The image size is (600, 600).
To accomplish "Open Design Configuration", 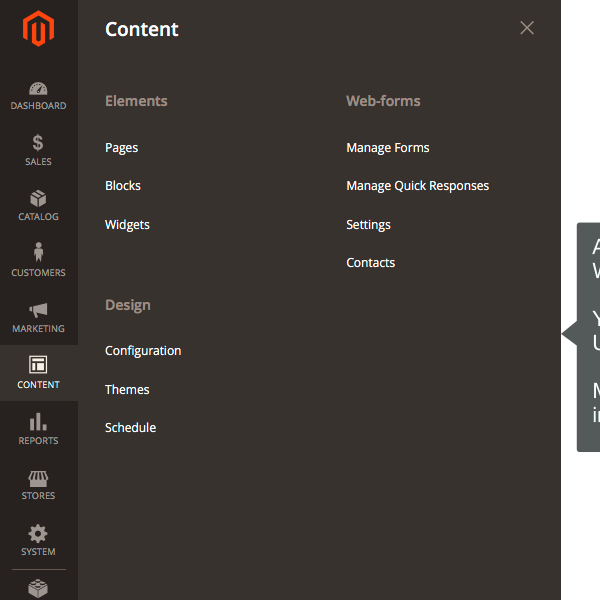I will (x=143, y=351).
